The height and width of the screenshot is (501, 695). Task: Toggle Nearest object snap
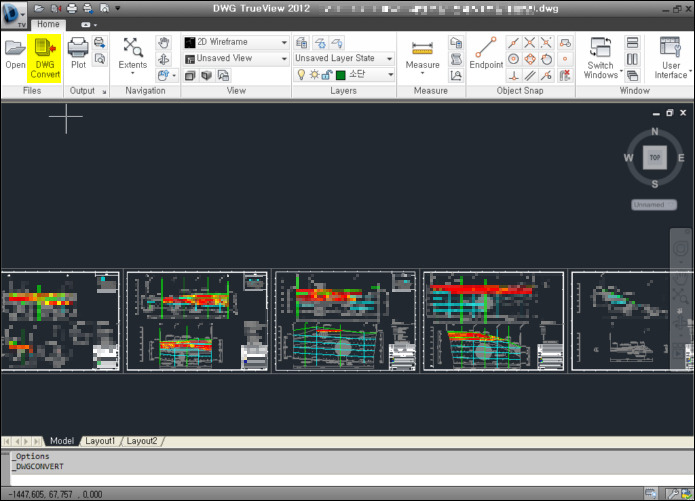click(546, 75)
